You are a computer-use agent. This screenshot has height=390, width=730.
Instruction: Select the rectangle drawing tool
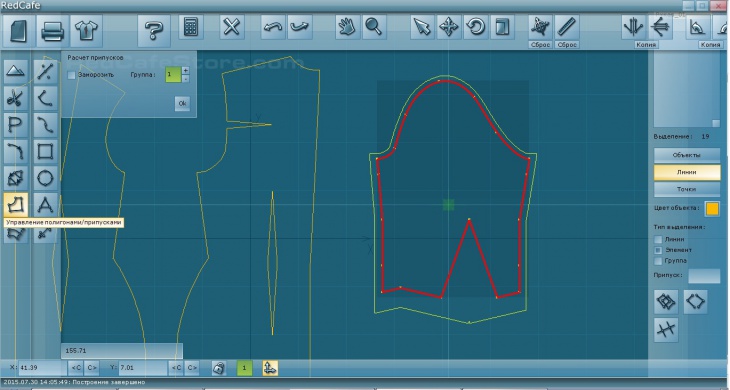(x=45, y=152)
